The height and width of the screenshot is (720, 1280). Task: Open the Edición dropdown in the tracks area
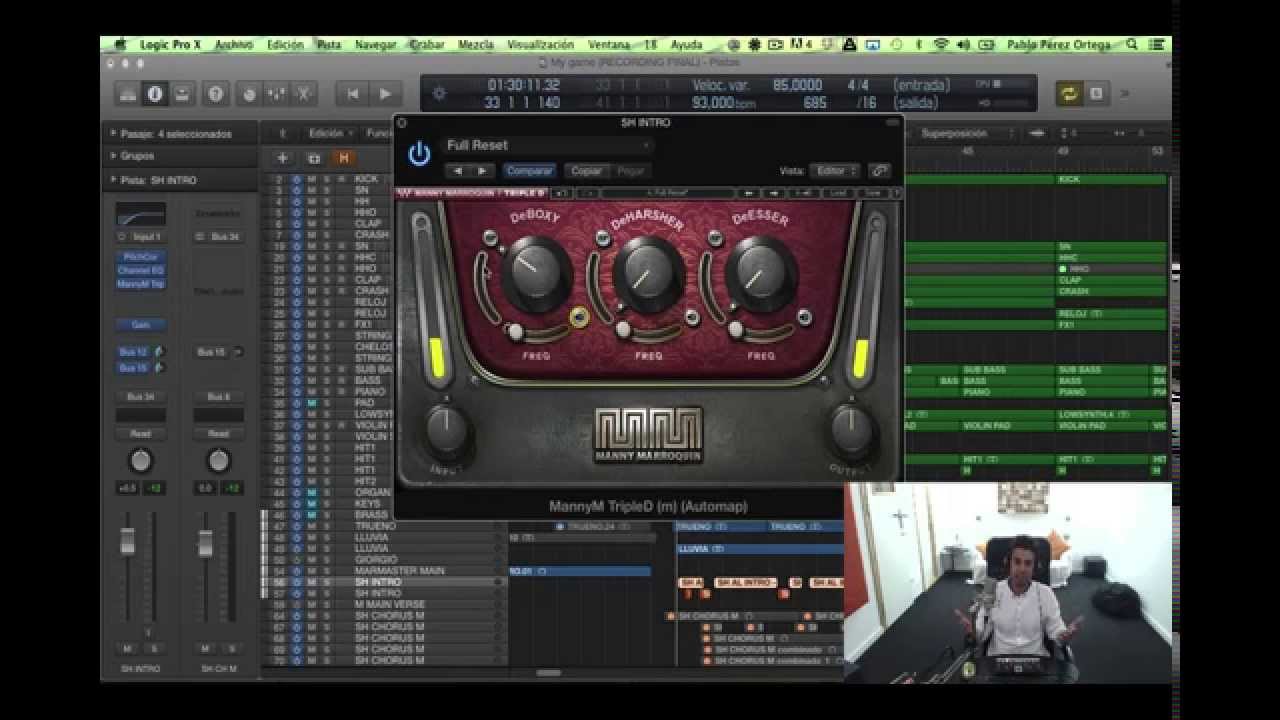331,133
